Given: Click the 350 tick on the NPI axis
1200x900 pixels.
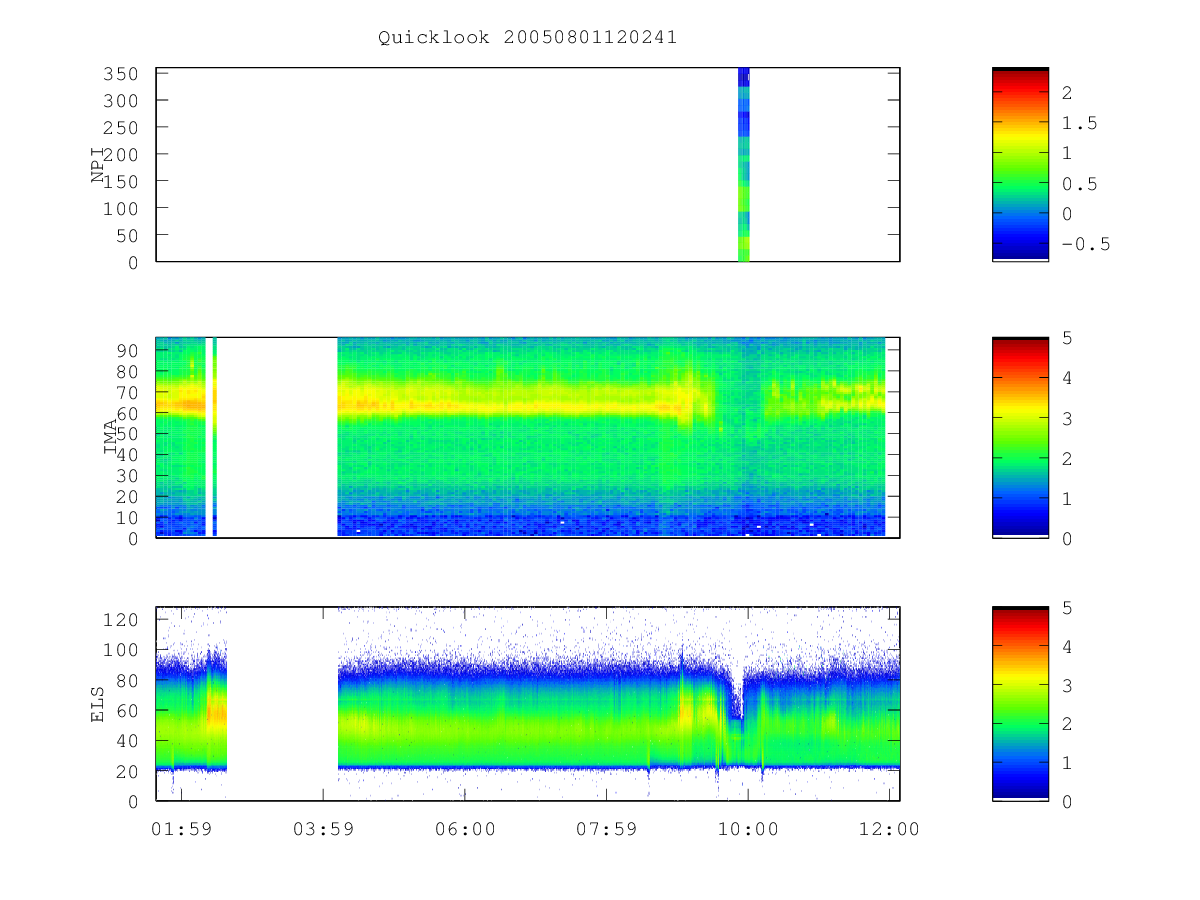Looking at the screenshot, I should tap(123, 74).
